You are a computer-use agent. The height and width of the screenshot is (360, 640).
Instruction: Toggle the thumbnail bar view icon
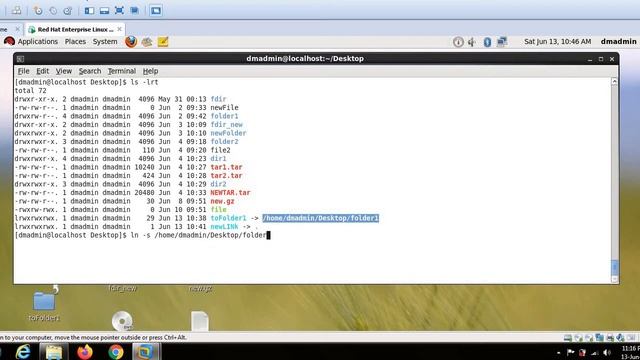coord(104,11)
